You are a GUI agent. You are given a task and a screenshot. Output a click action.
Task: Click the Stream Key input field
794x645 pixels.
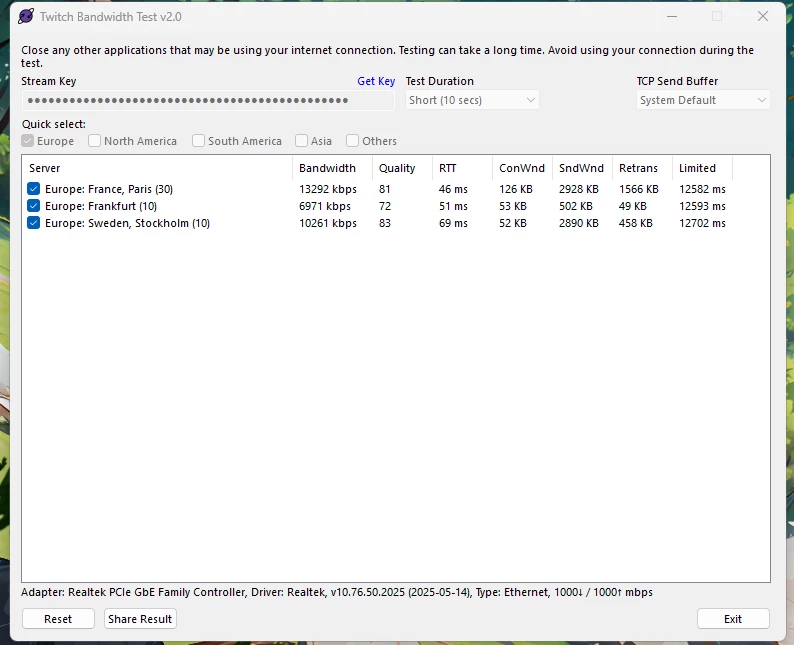coord(208,100)
